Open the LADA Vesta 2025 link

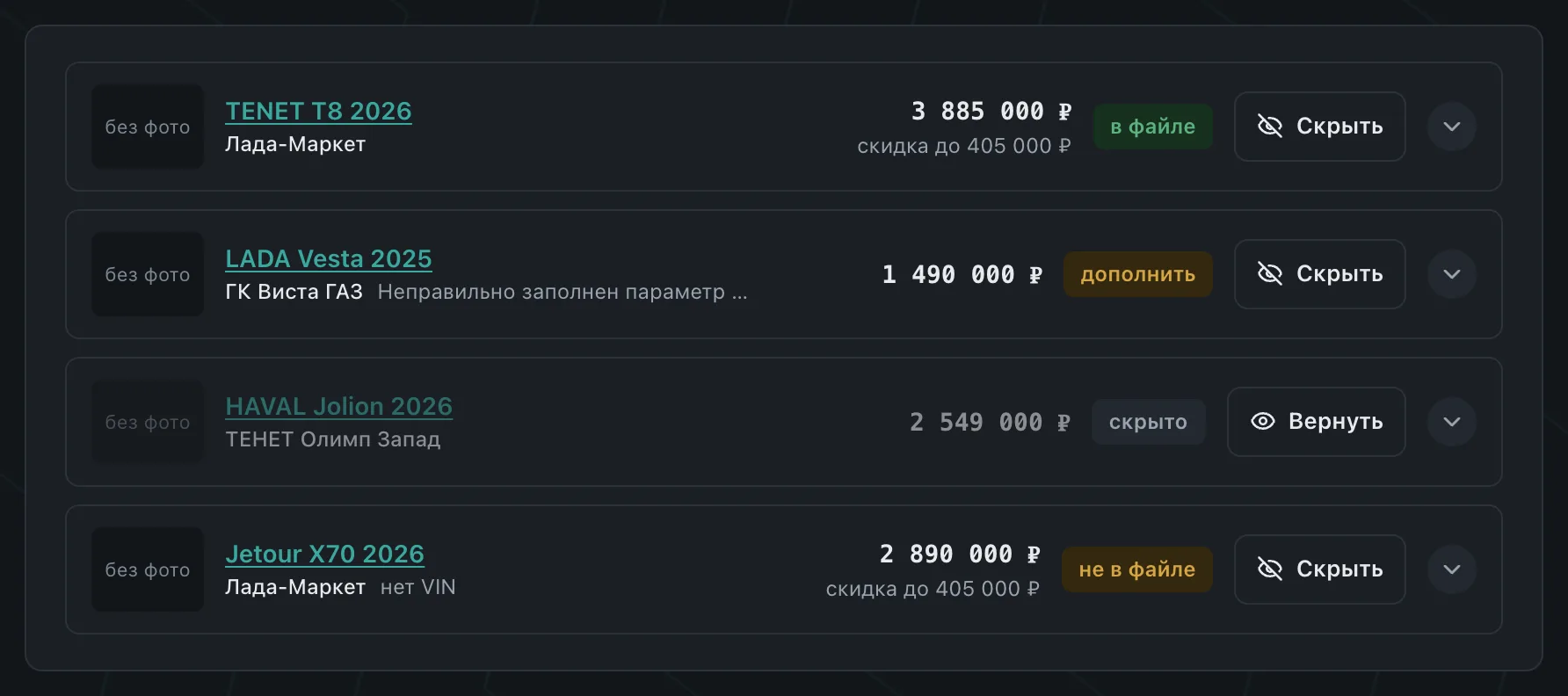(329, 259)
